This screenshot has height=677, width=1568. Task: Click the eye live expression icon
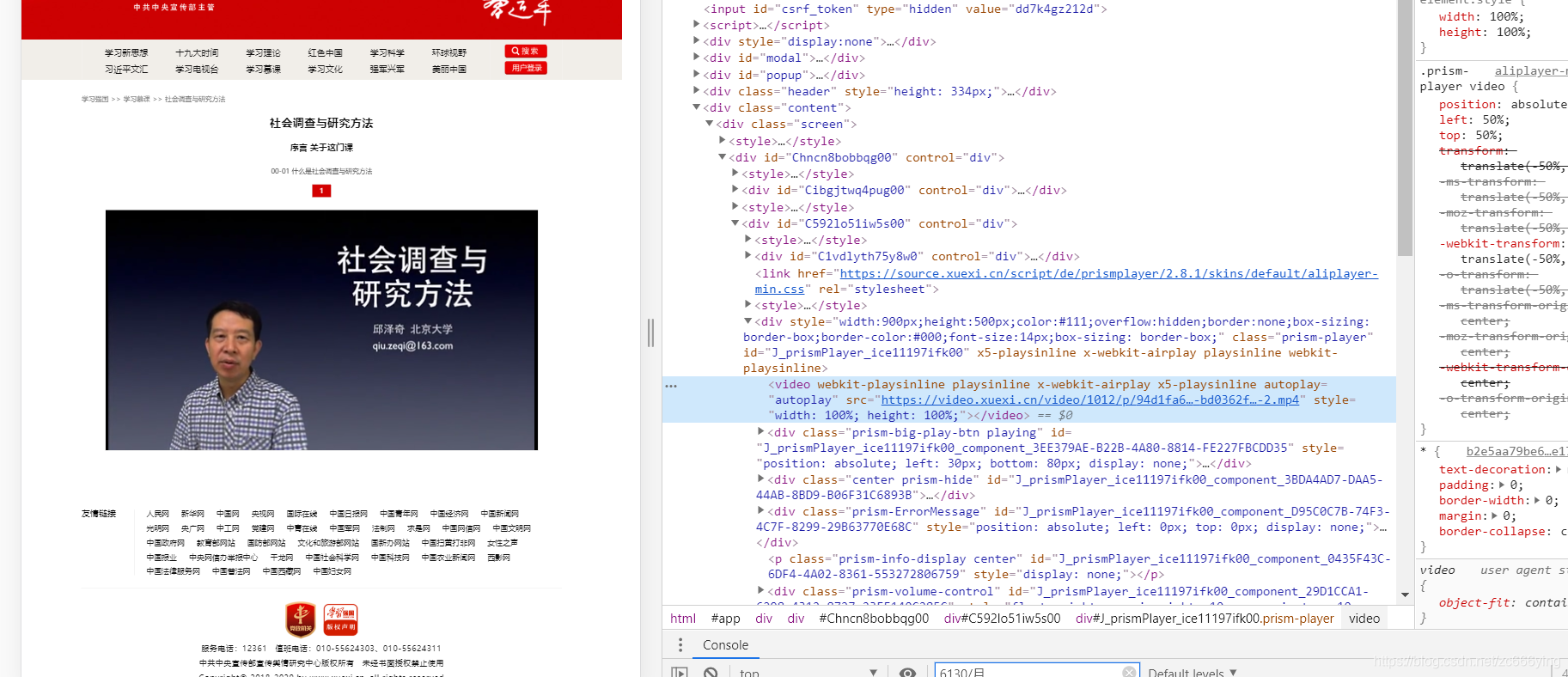(x=907, y=673)
